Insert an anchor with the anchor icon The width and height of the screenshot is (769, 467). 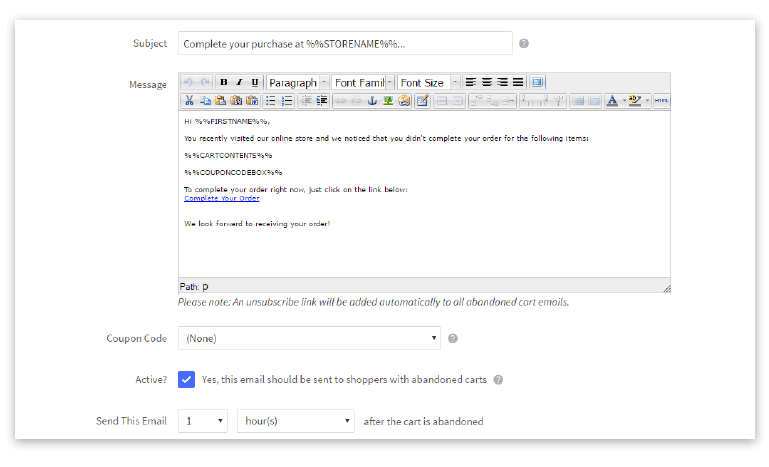click(371, 100)
